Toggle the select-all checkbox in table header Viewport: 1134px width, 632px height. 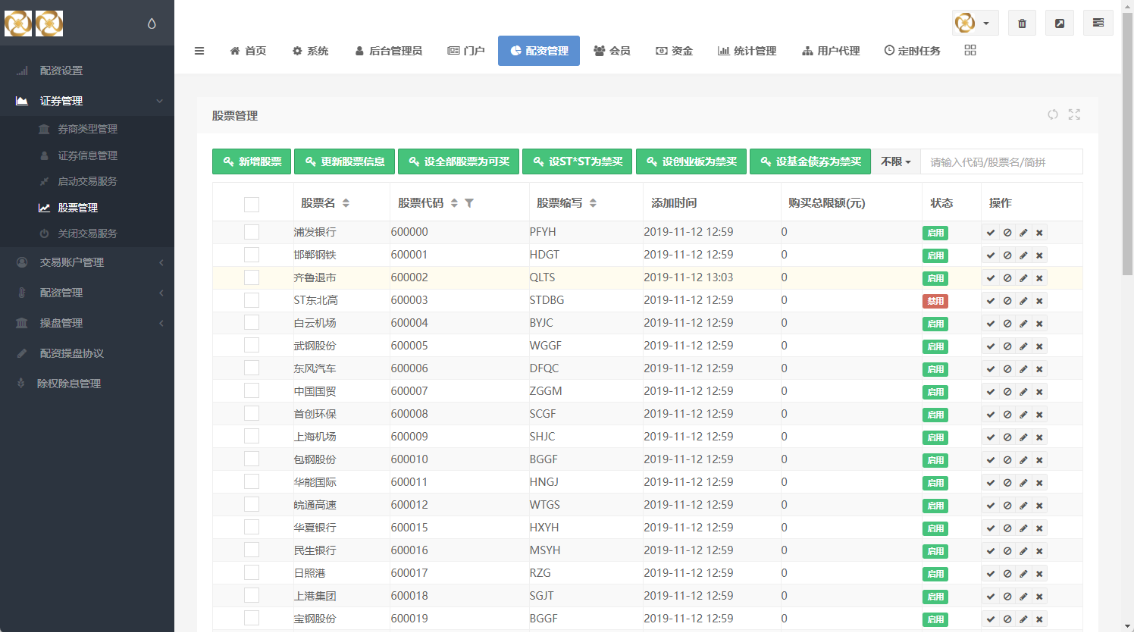coord(251,204)
